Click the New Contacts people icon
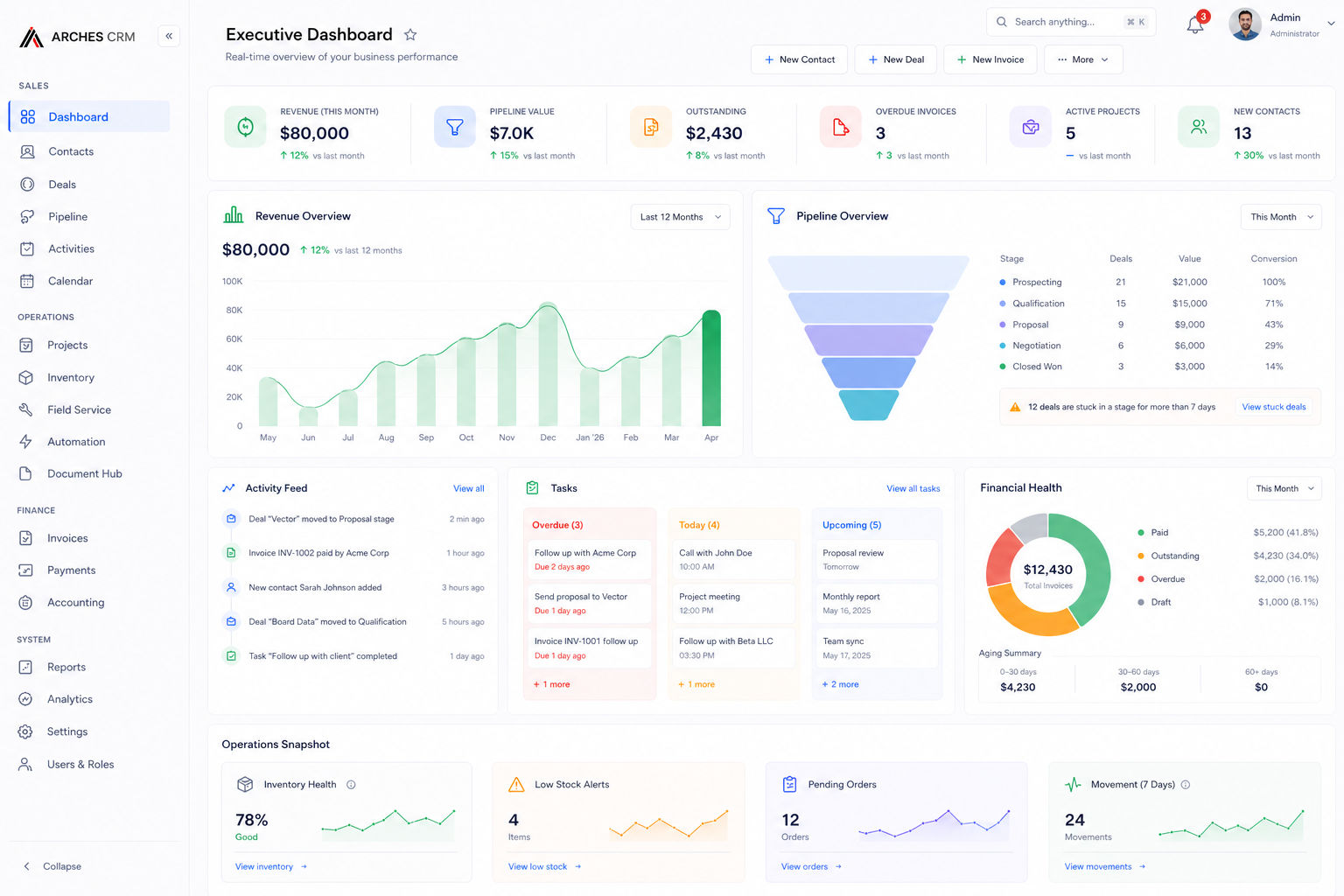Viewport: 1344px width, 896px height. [x=1199, y=127]
